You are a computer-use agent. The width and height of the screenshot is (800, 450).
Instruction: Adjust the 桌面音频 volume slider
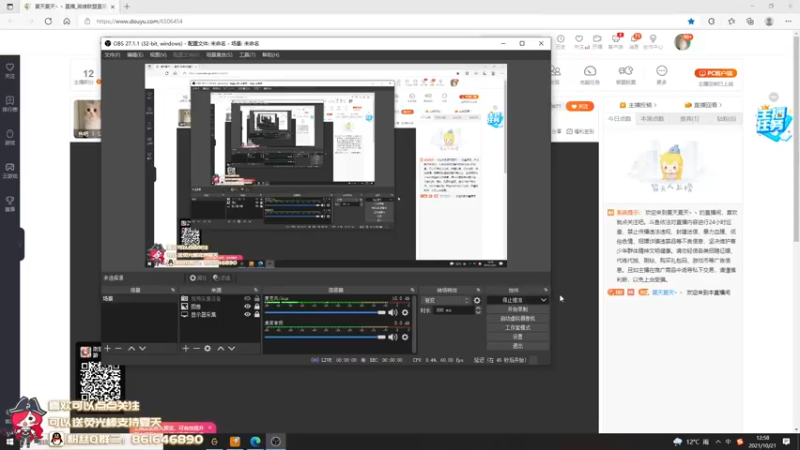325,337
